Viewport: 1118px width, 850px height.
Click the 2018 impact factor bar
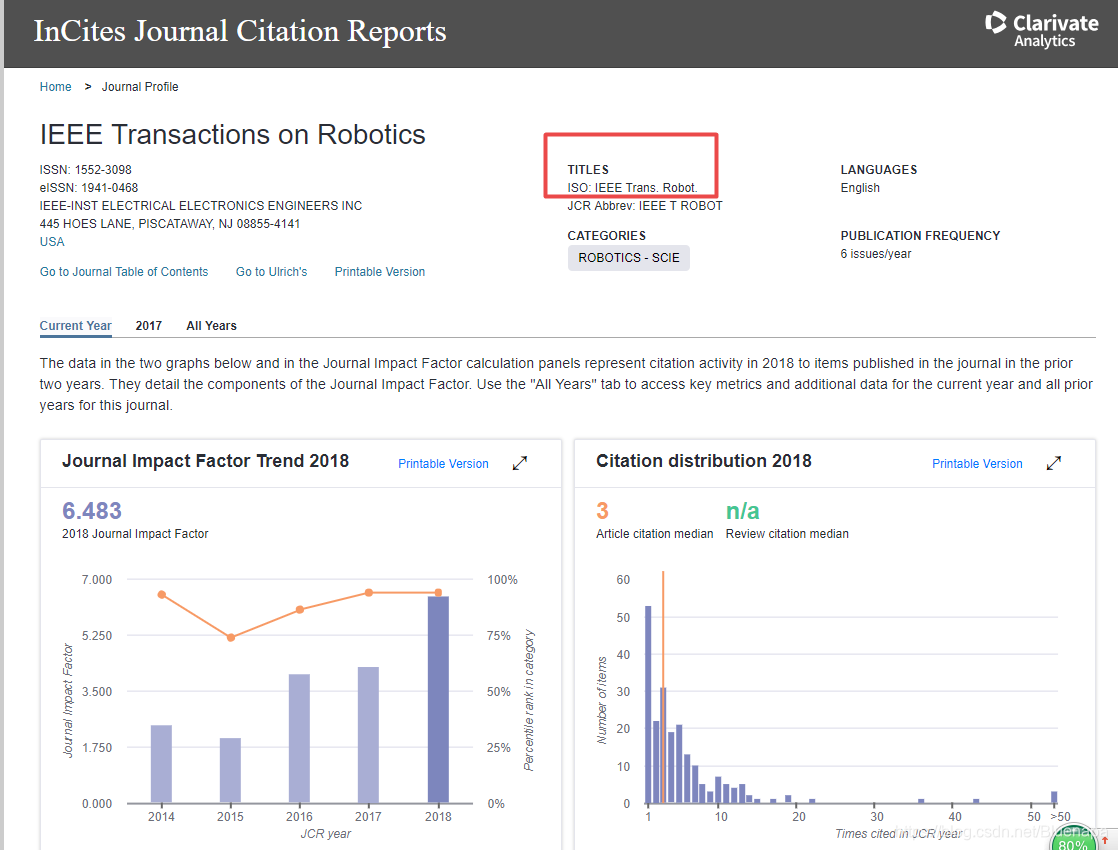click(439, 700)
